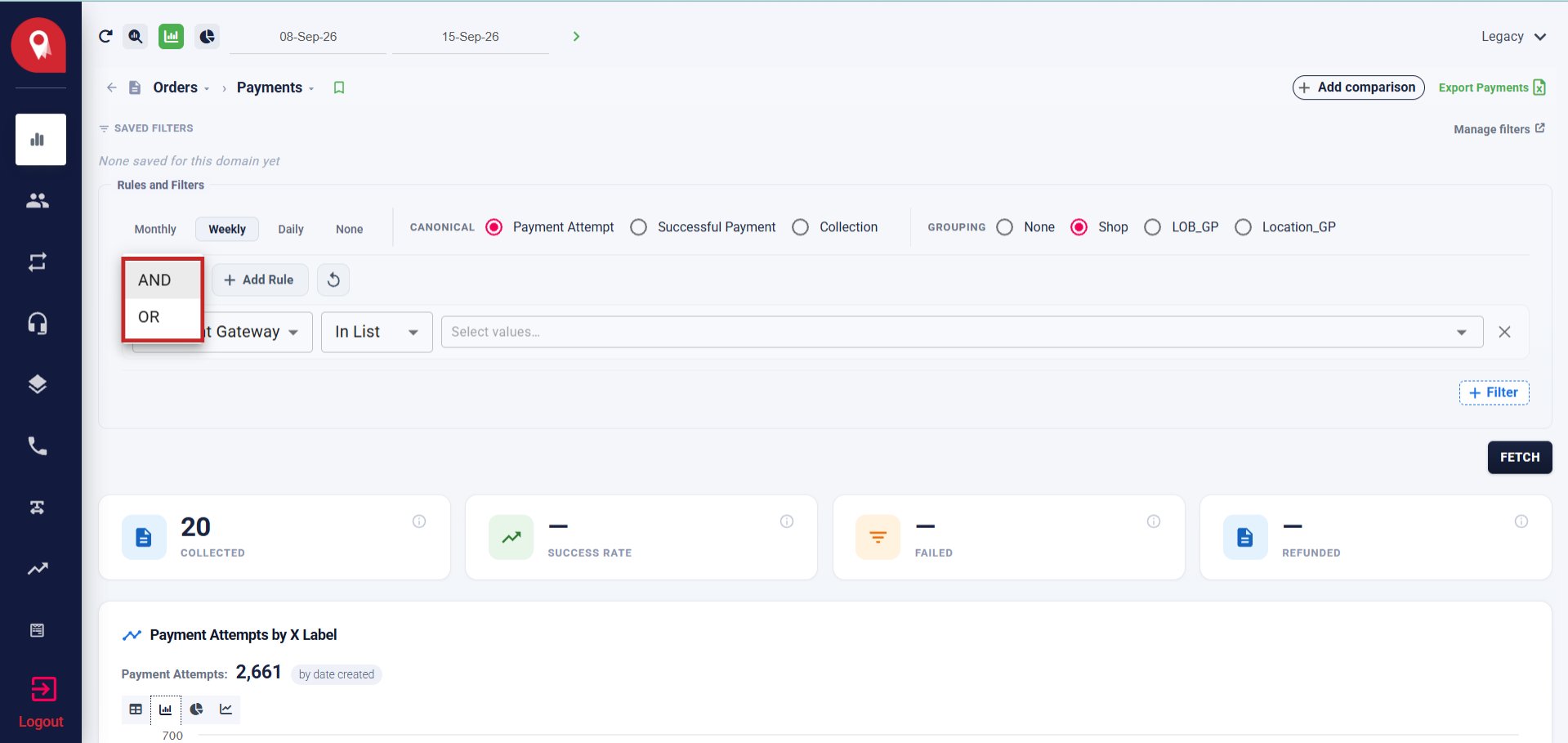Set grouping to Shop
The image size is (1568, 743).
[1079, 227]
